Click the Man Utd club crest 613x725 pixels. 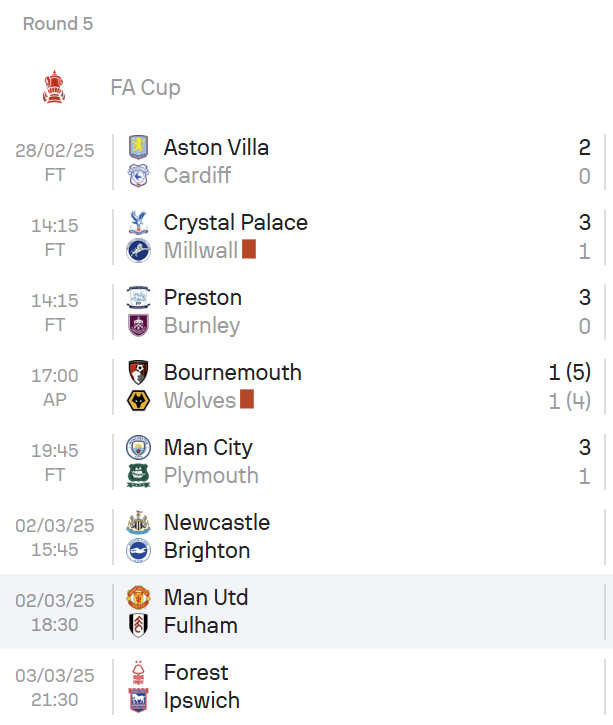[x=138, y=597]
